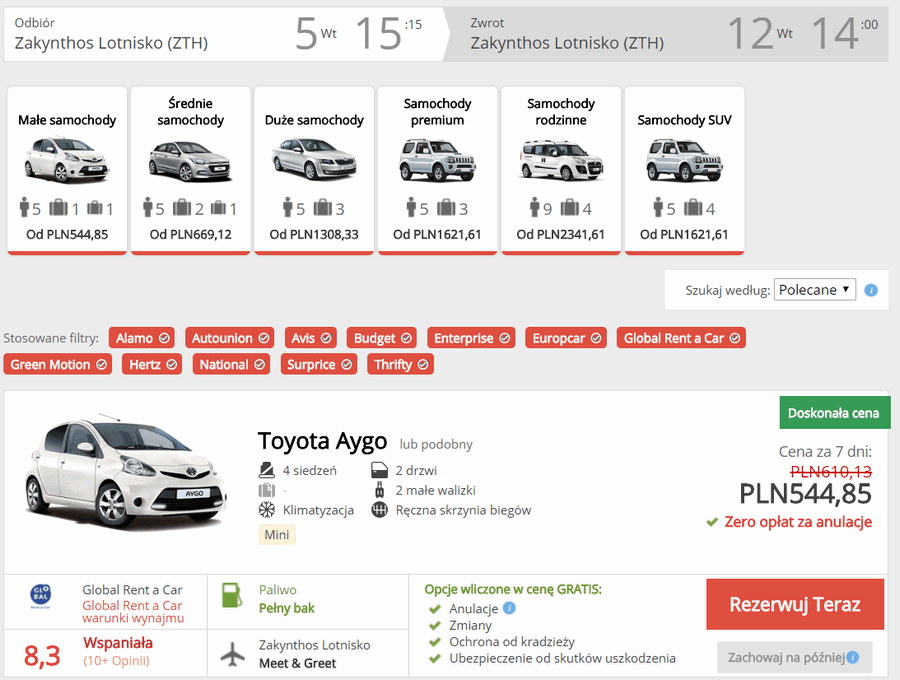Click the pickup date 5 Wt

pos(316,33)
